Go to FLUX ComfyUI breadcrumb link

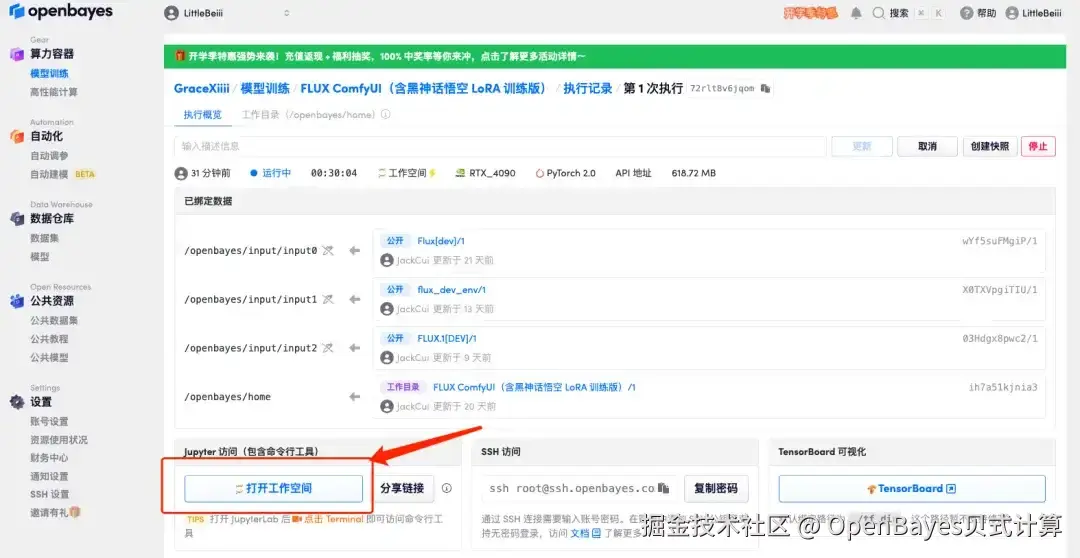pos(427,88)
